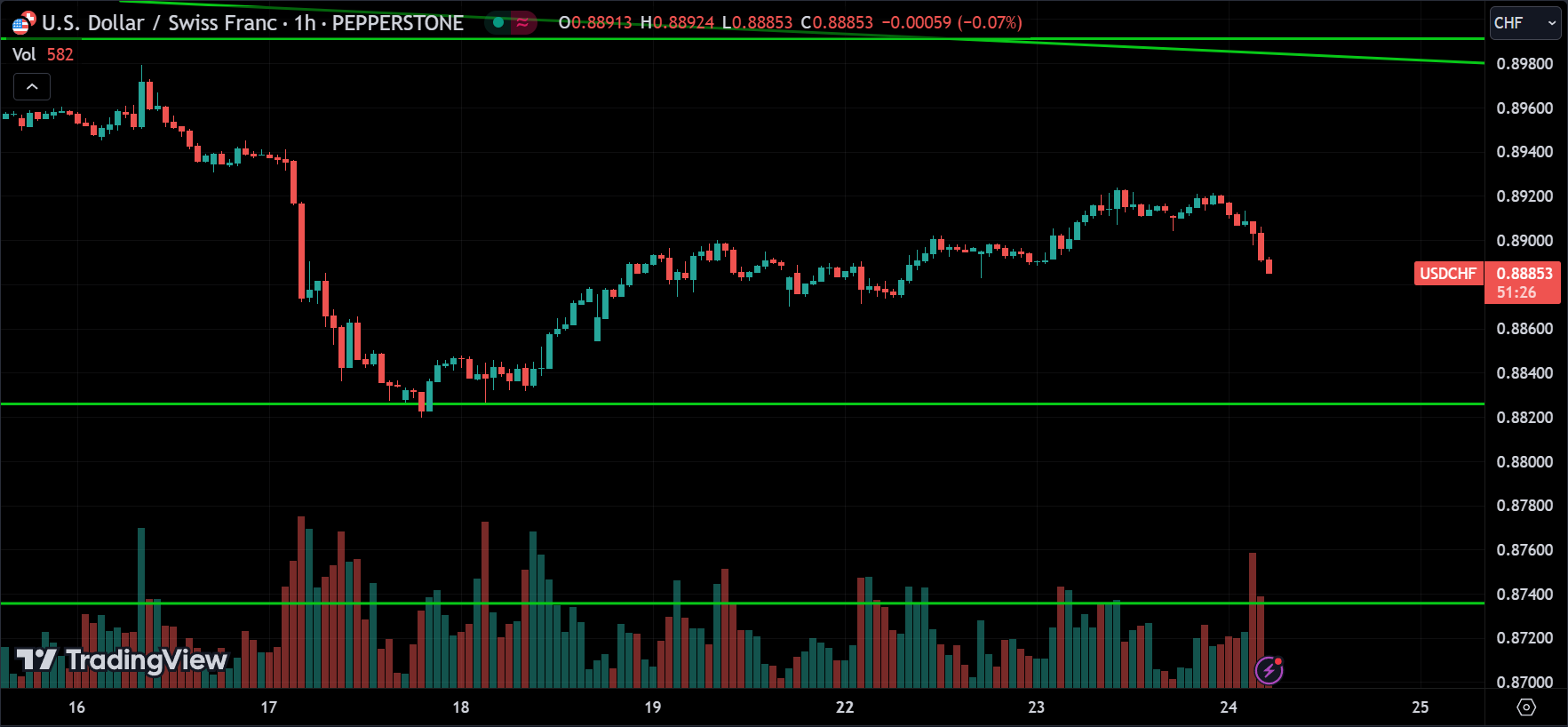This screenshot has height=727, width=1568.
Task: Click the date label 17 on the time axis
Action: [269, 707]
